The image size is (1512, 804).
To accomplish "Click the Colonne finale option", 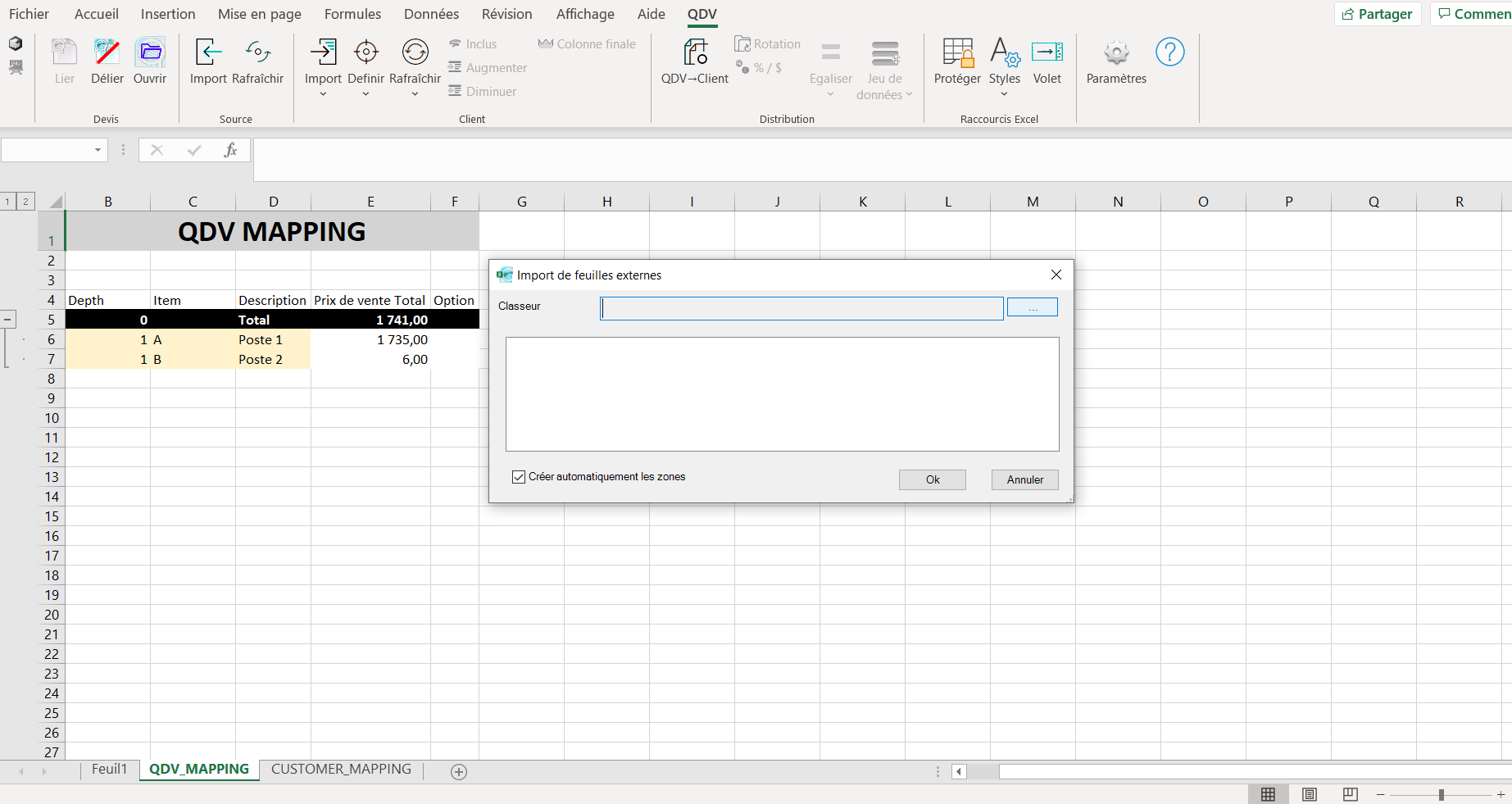I will pos(587,44).
